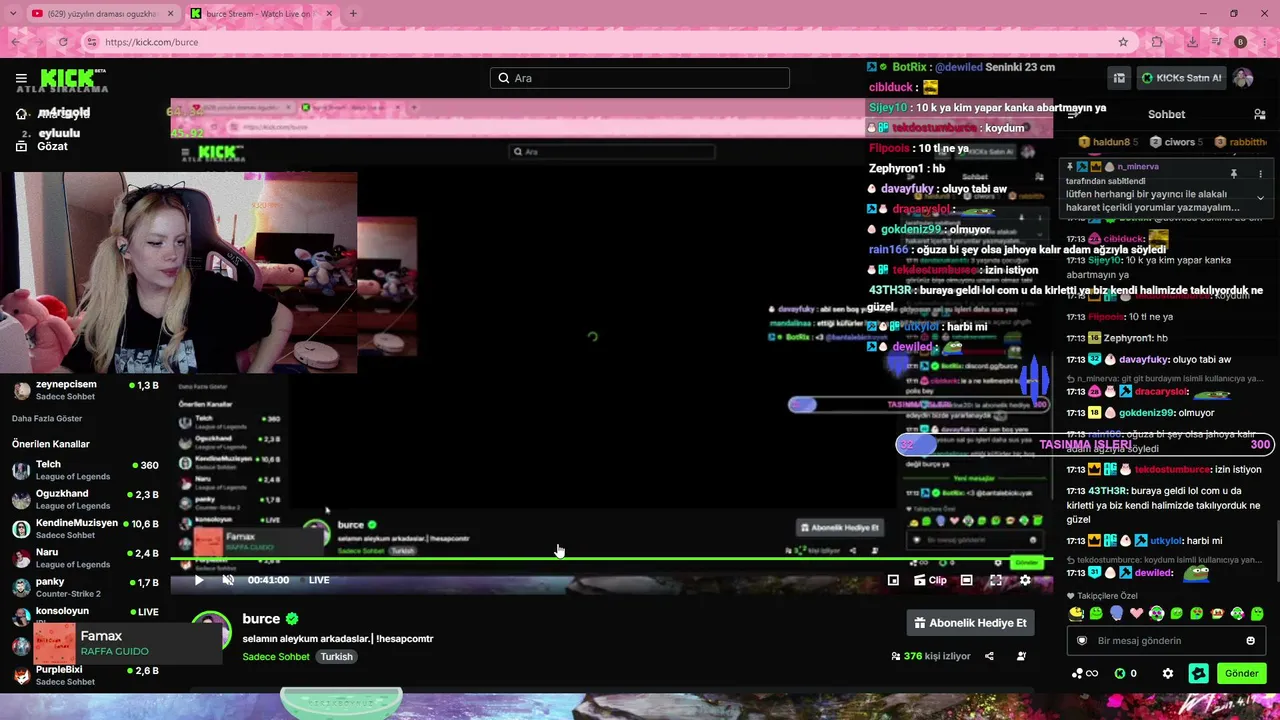Unpin the pinned chat message
This screenshot has height=720, width=1280.
coord(1233,174)
